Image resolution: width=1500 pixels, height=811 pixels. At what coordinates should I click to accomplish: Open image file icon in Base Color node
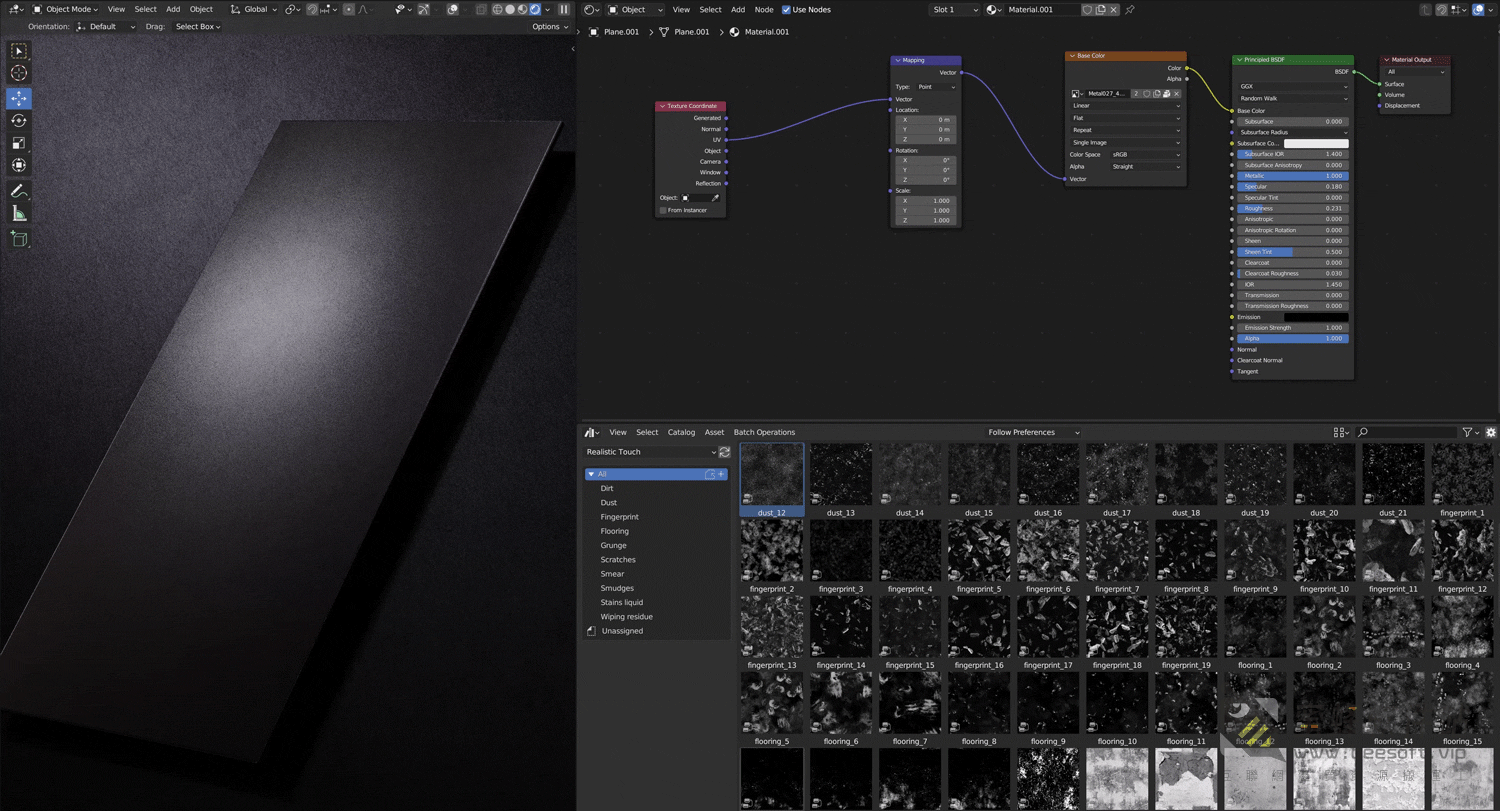[x=1166, y=94]
